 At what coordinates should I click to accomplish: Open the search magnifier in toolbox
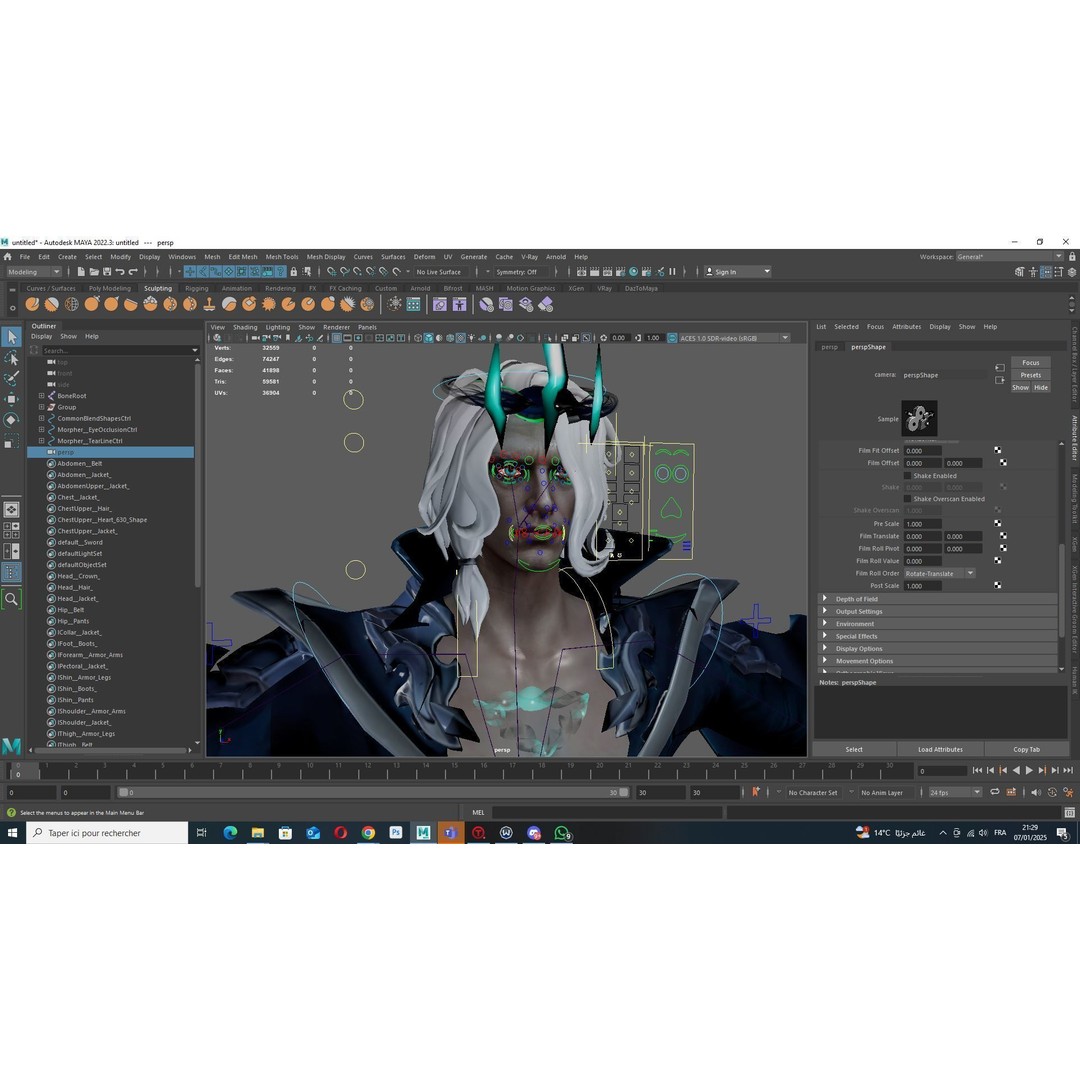tap(12, 599)
